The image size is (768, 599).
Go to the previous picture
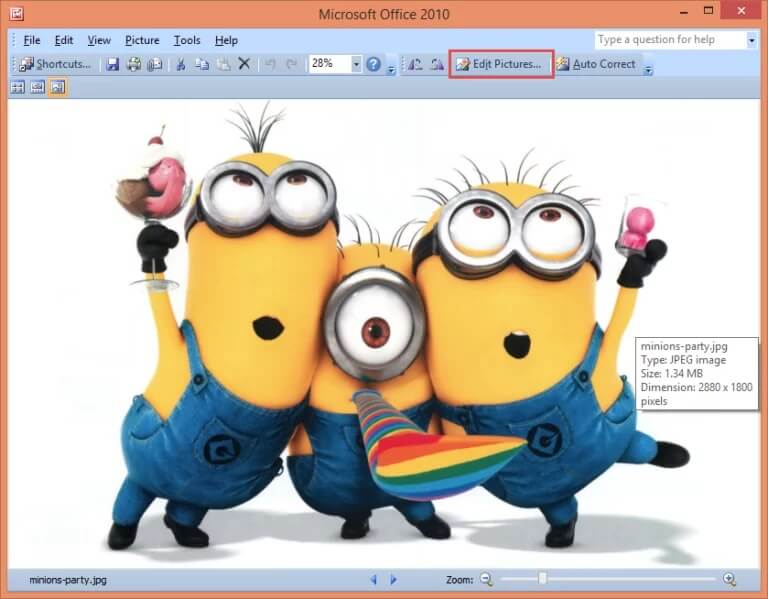374,579
